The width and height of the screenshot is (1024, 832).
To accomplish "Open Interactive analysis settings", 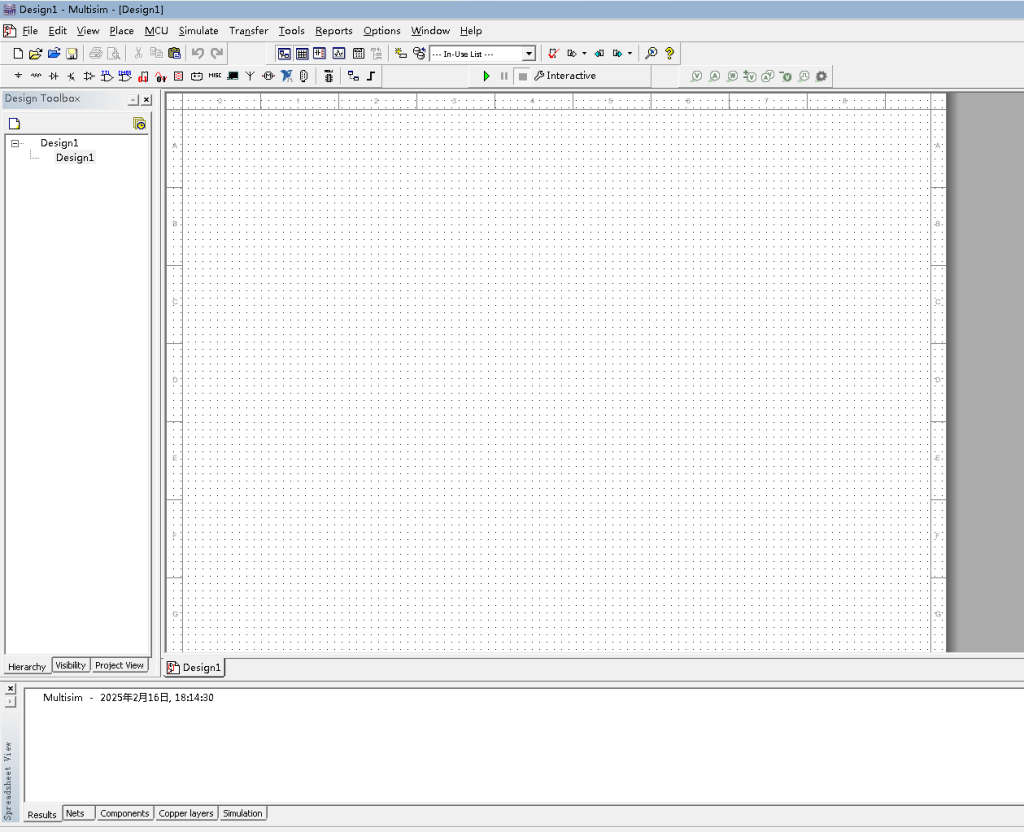I will (565, 76).
